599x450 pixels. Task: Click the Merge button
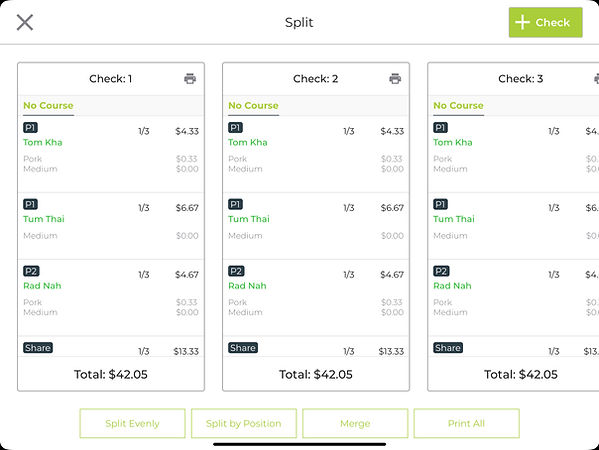(355, 423)
